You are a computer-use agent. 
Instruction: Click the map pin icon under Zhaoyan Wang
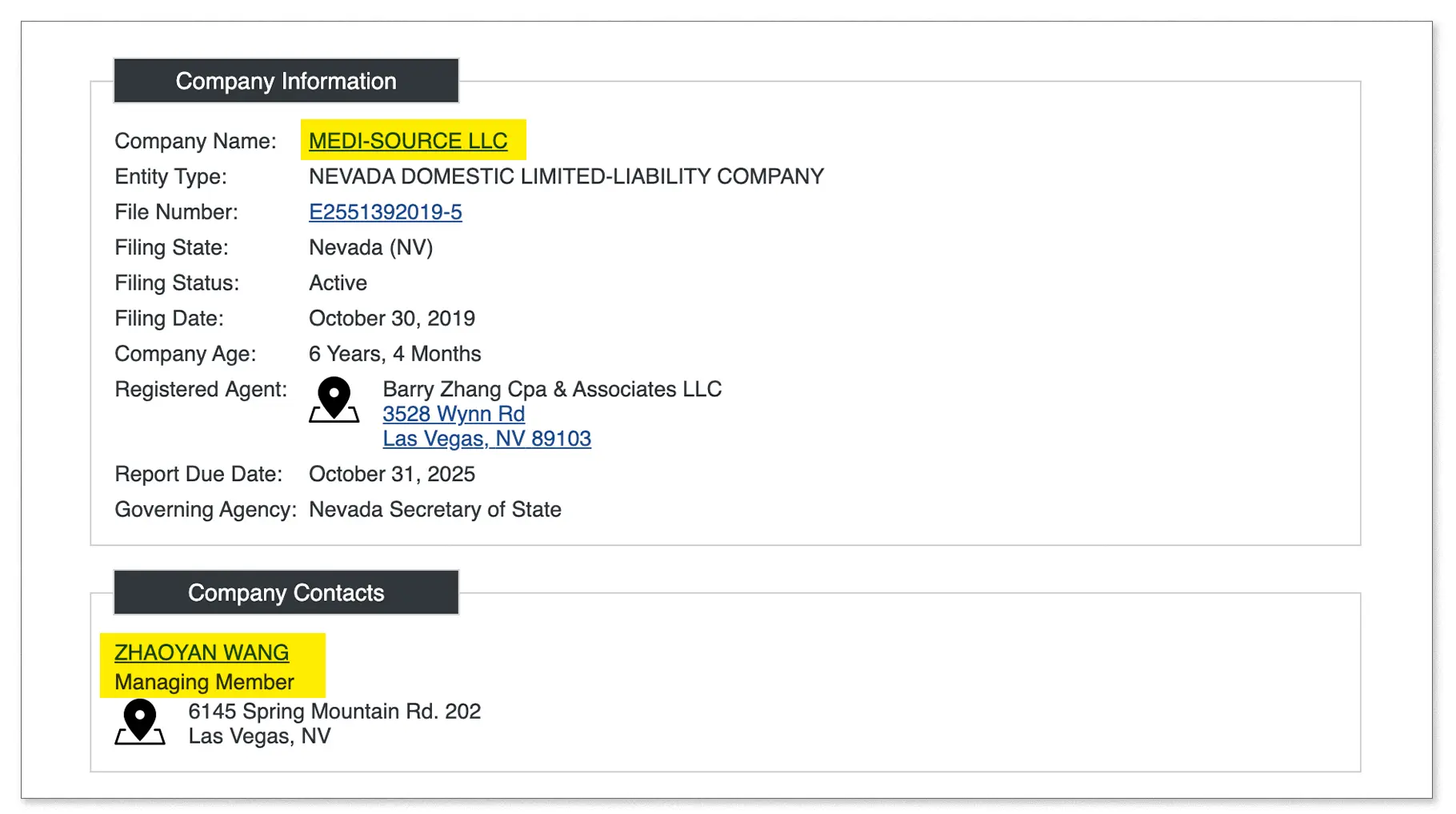tap(140, 722)
